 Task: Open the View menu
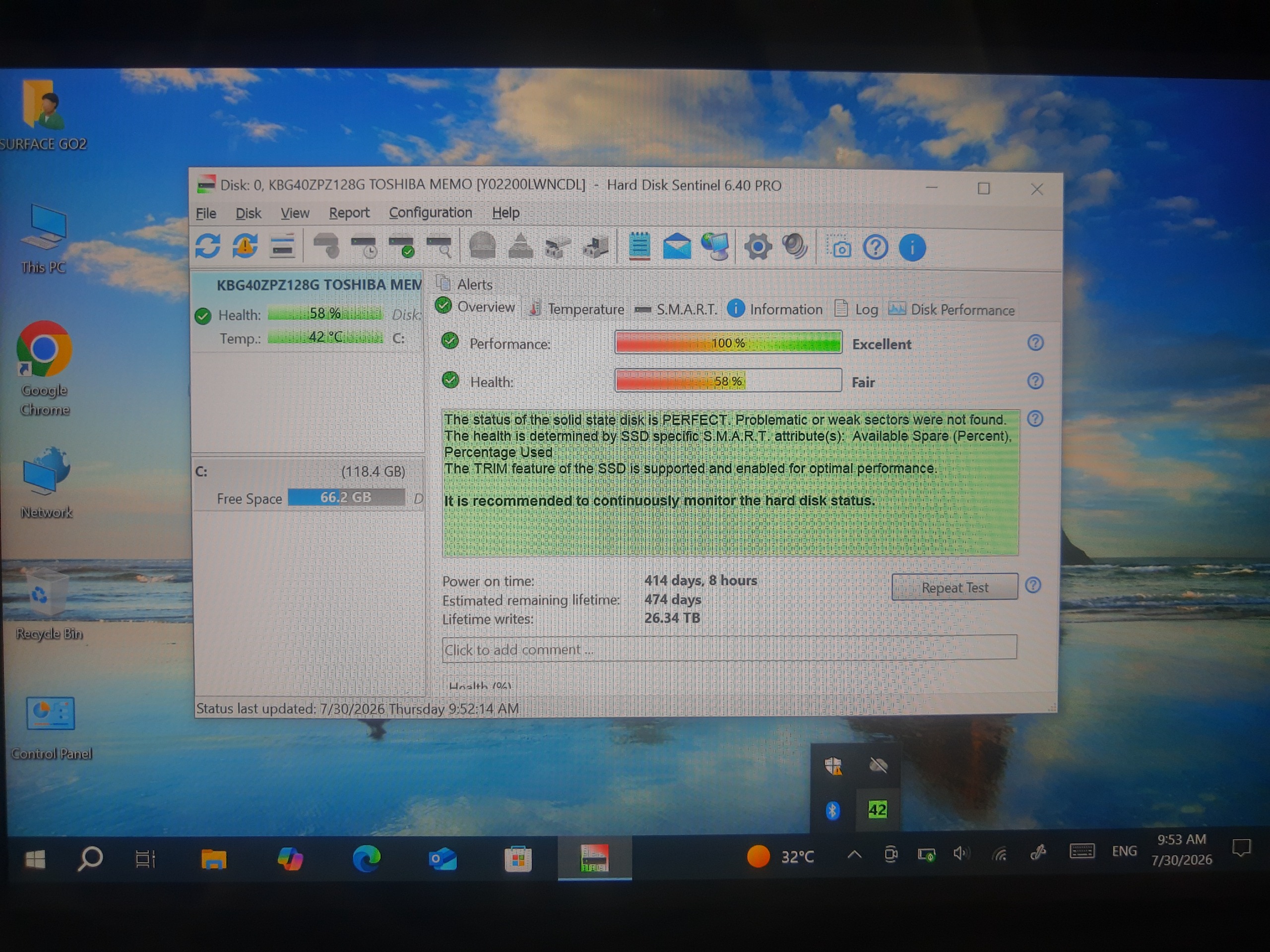tap(295, 213)
